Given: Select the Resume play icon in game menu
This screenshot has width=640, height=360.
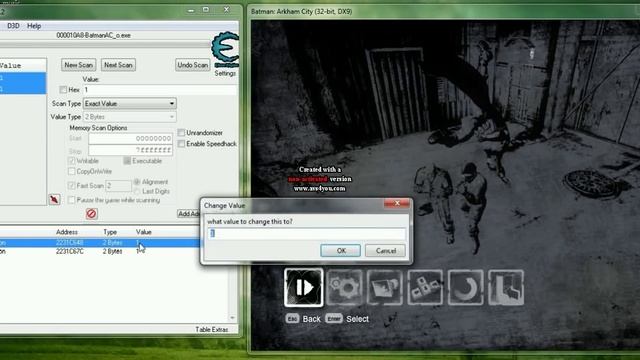Looking at the screenshot, I should 304,287.
